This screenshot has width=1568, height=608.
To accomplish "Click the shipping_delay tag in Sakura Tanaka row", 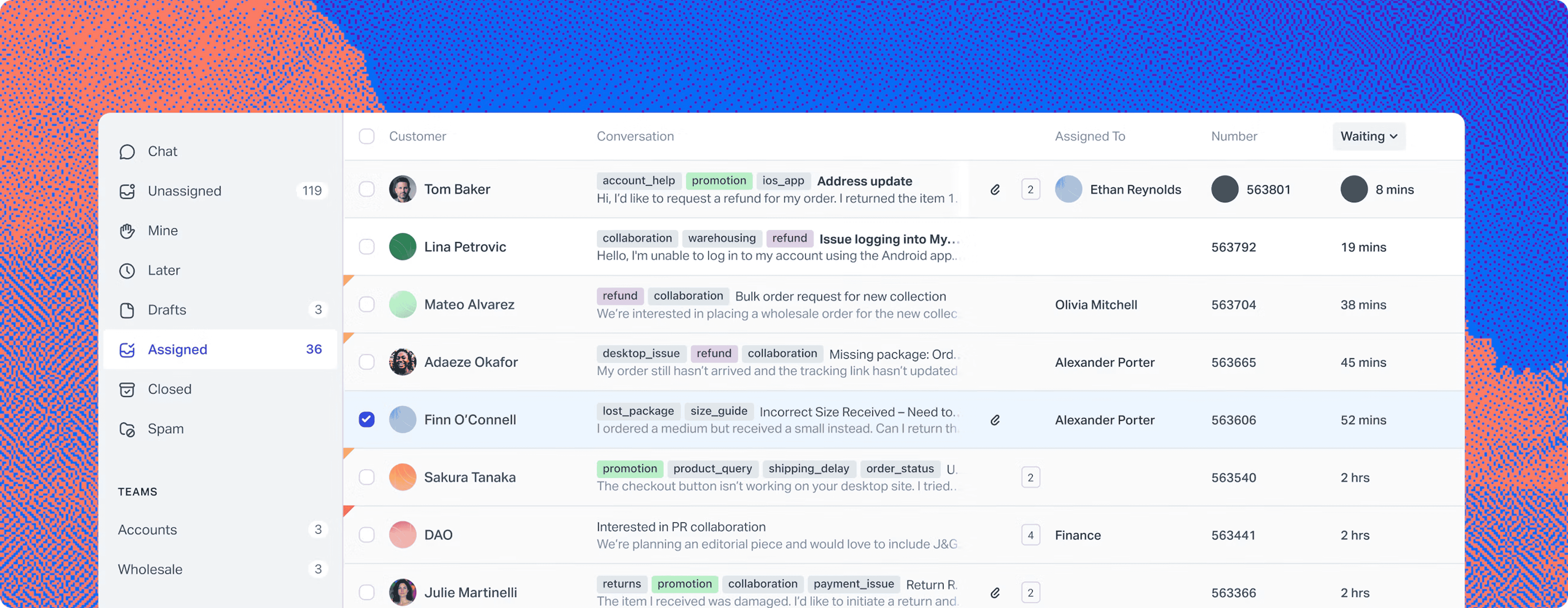I will pos(808,468).
